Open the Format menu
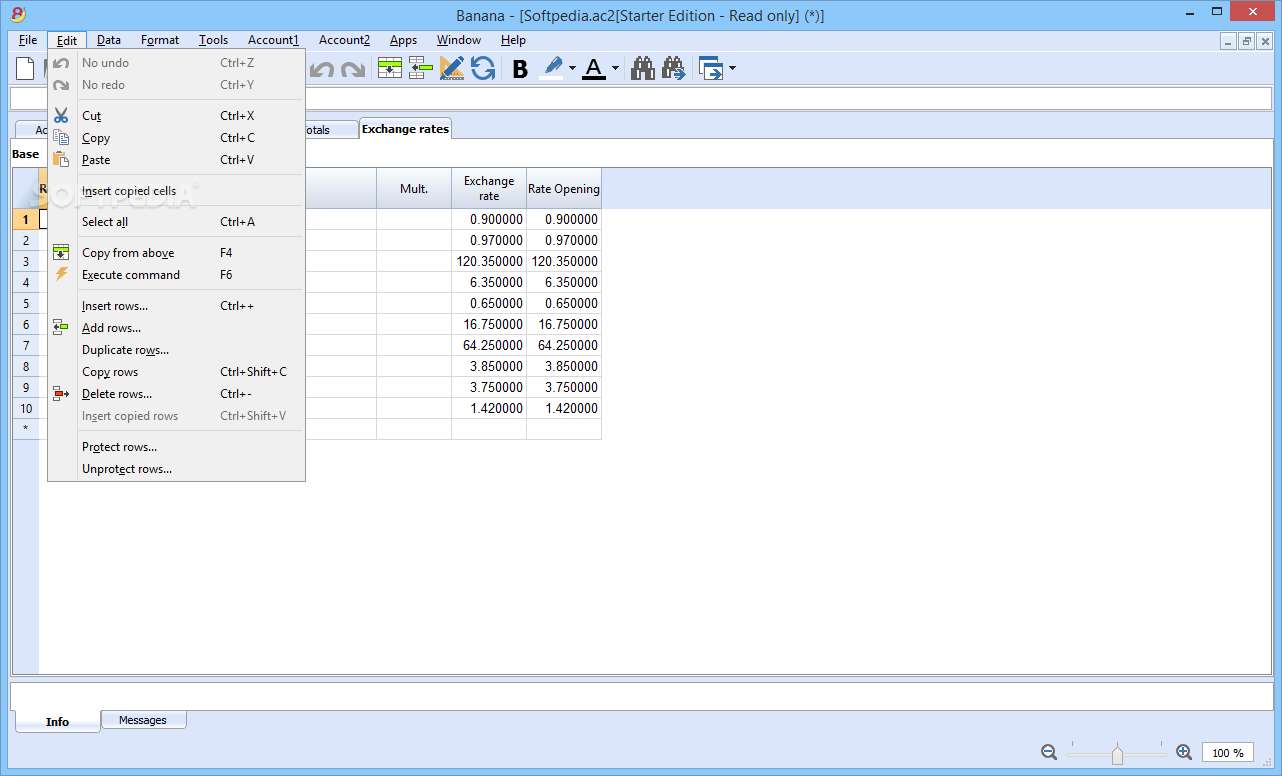 (x=160, y=40)
